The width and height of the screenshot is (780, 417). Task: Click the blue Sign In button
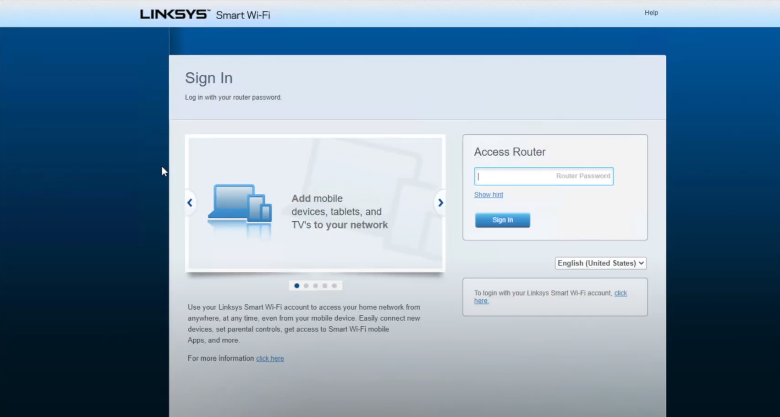coord(502,220)
